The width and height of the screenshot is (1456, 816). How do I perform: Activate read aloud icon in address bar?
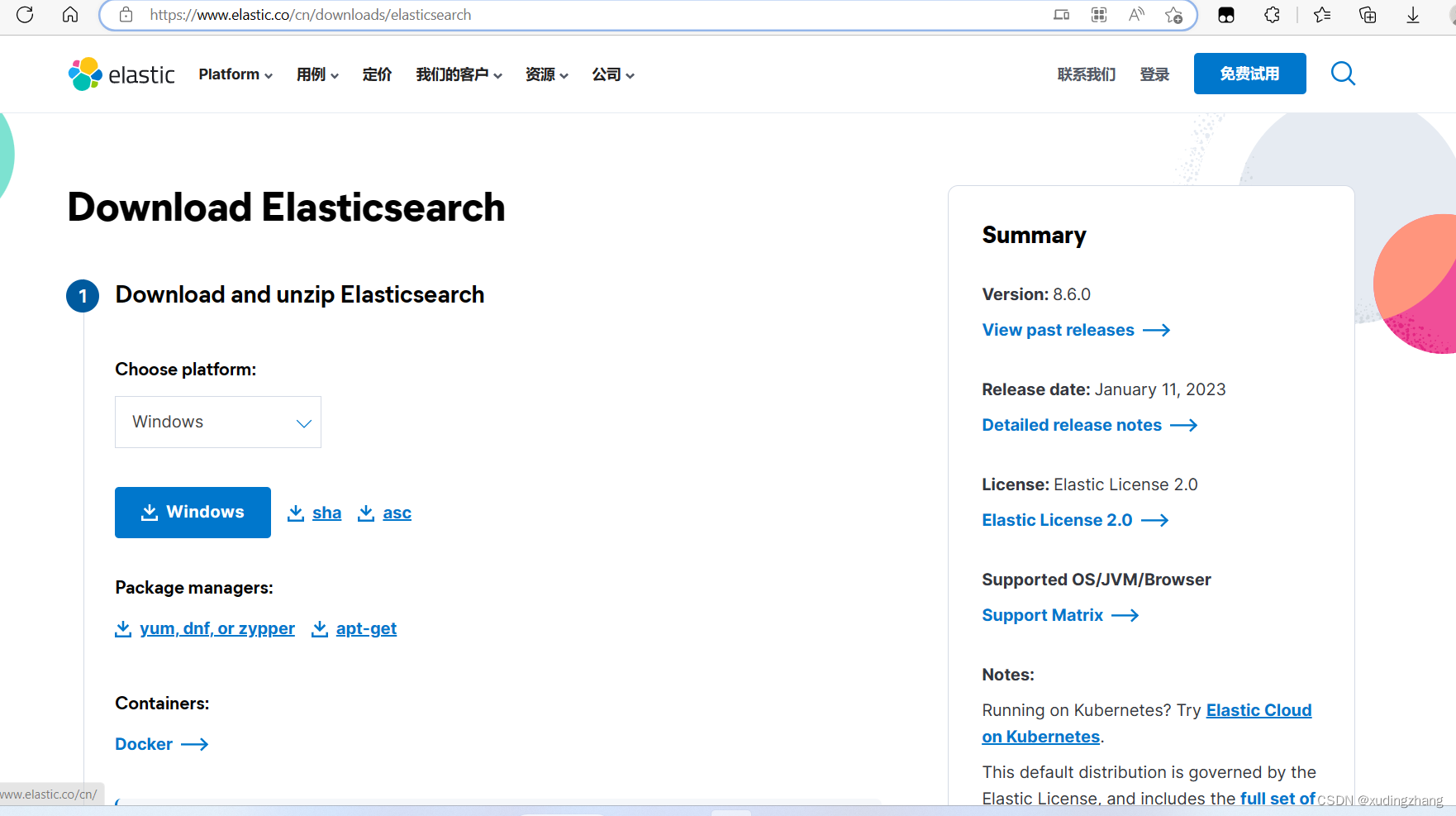click(x=1137, y=14)
